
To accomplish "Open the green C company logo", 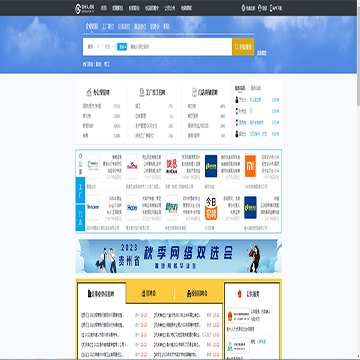I will click(93, 166).
